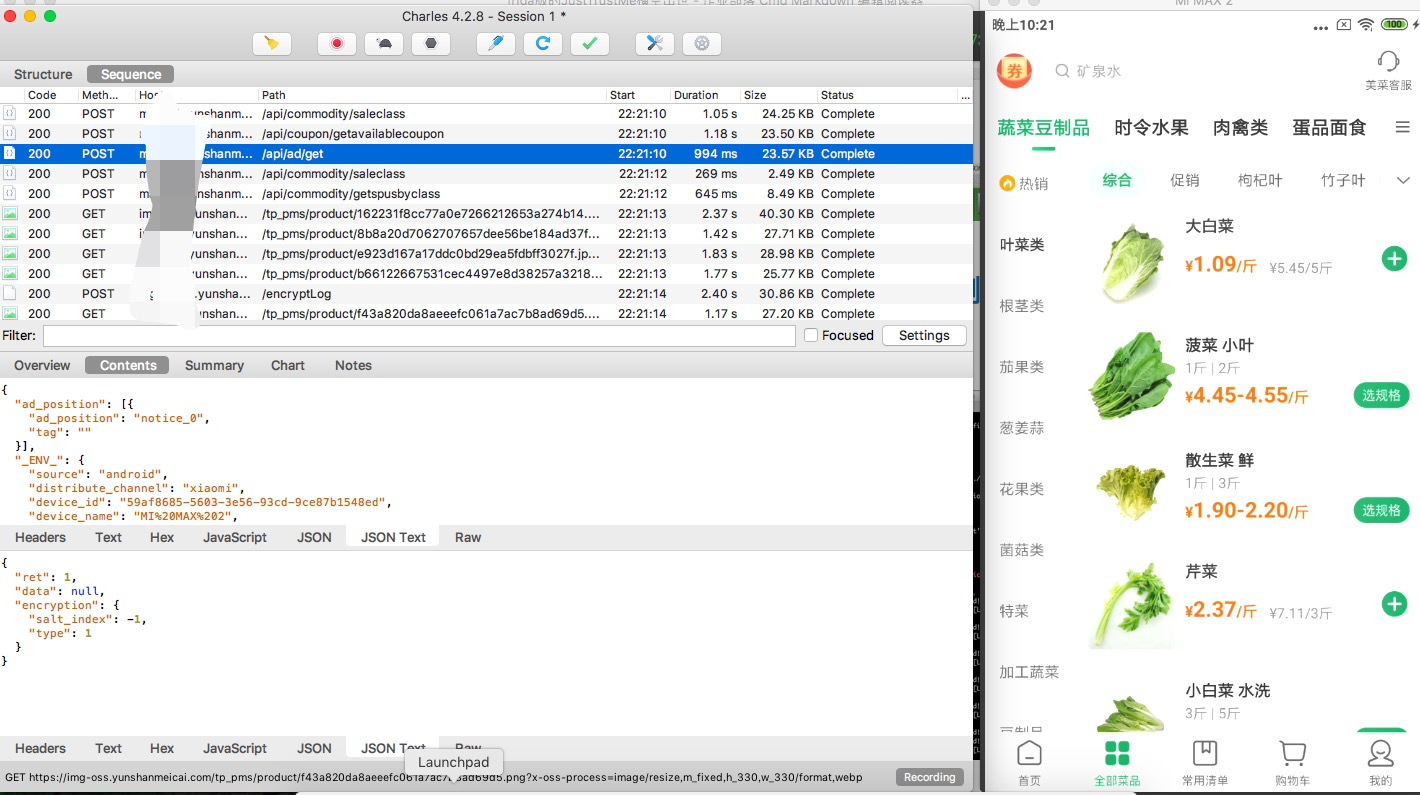Select the Sequence view tab
Viewport: 1420px width, 795px height.
click(x=131, y=74)
